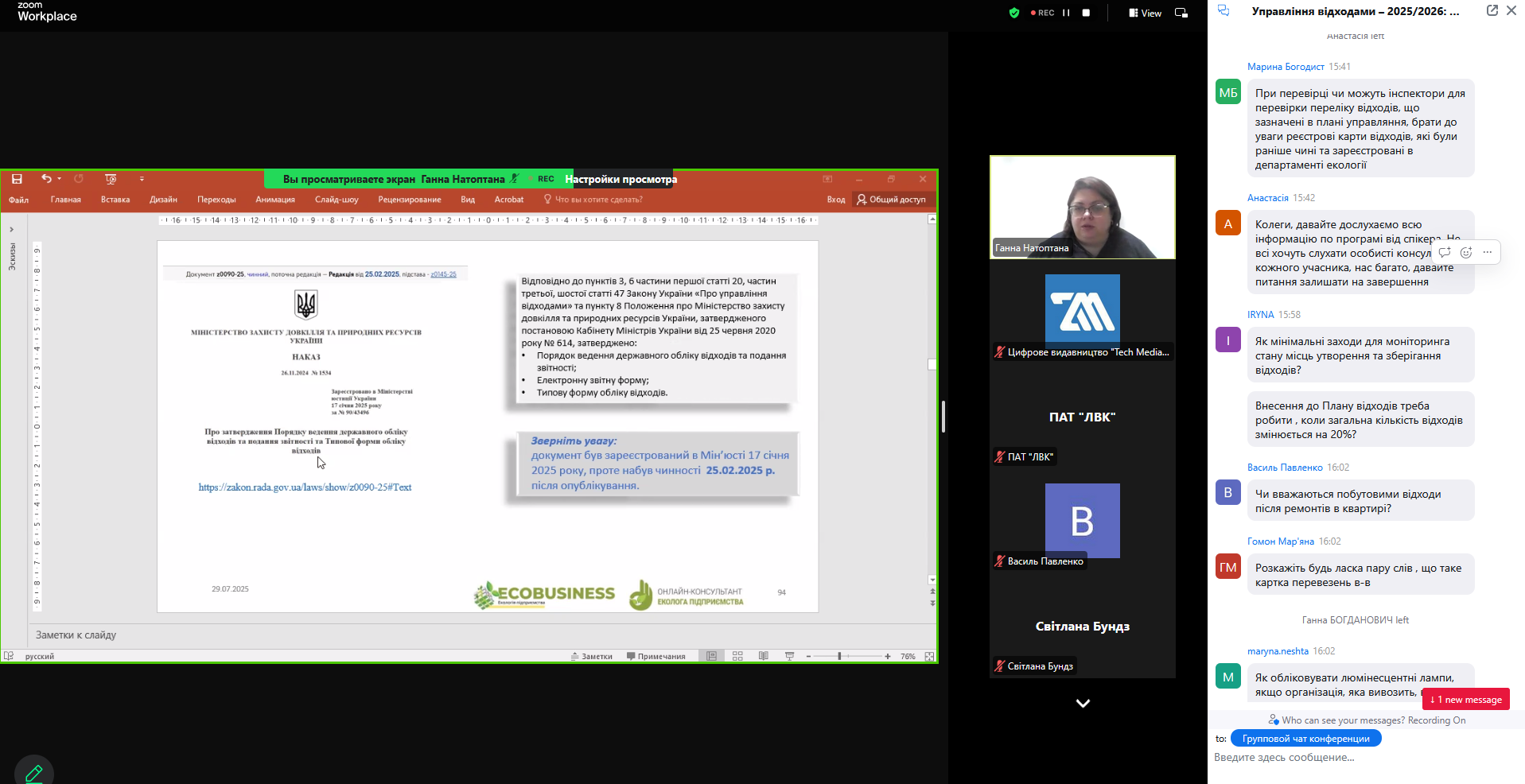The height and width of the screenshot is (784, 1525).
Task: Stop the meeting recording
Action: (x=1086, y=13)
